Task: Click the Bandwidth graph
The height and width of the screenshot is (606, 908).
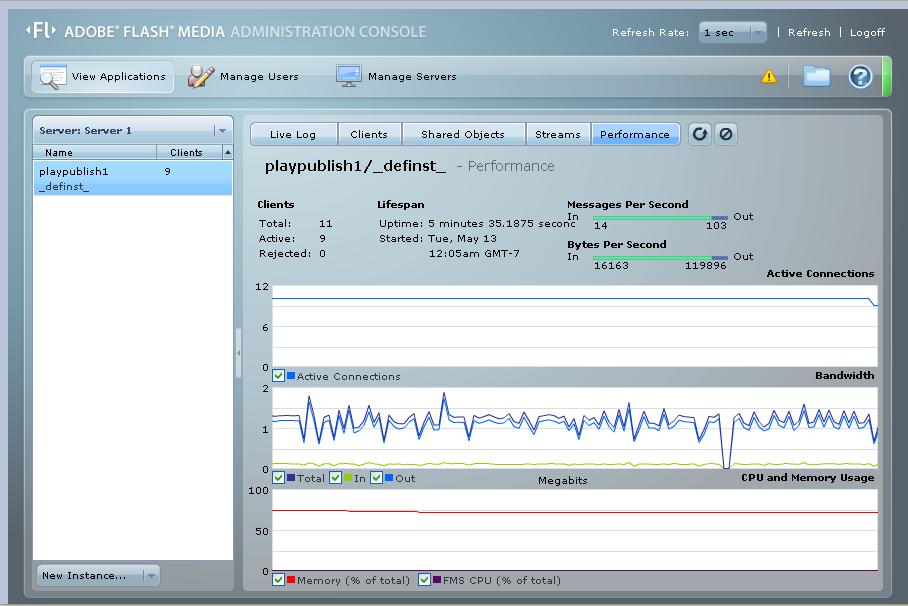Action: pos(574,428)
